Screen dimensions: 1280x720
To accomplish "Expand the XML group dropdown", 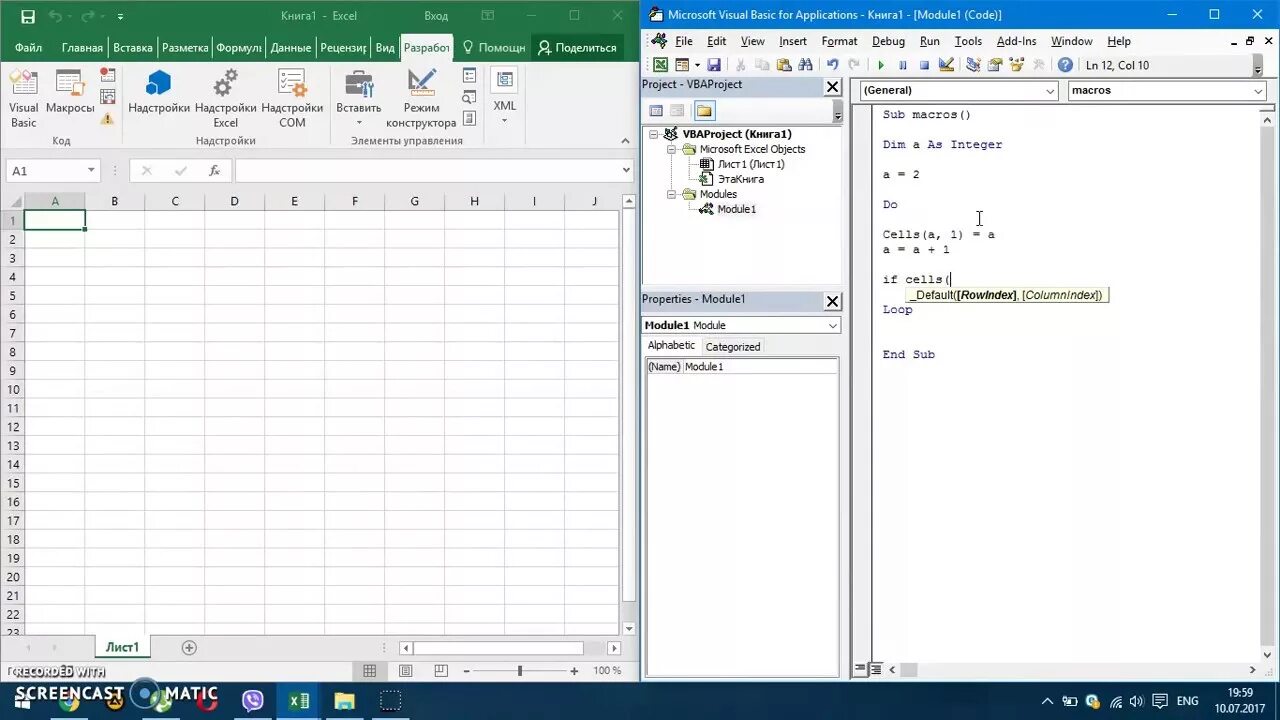I will 504,98.
